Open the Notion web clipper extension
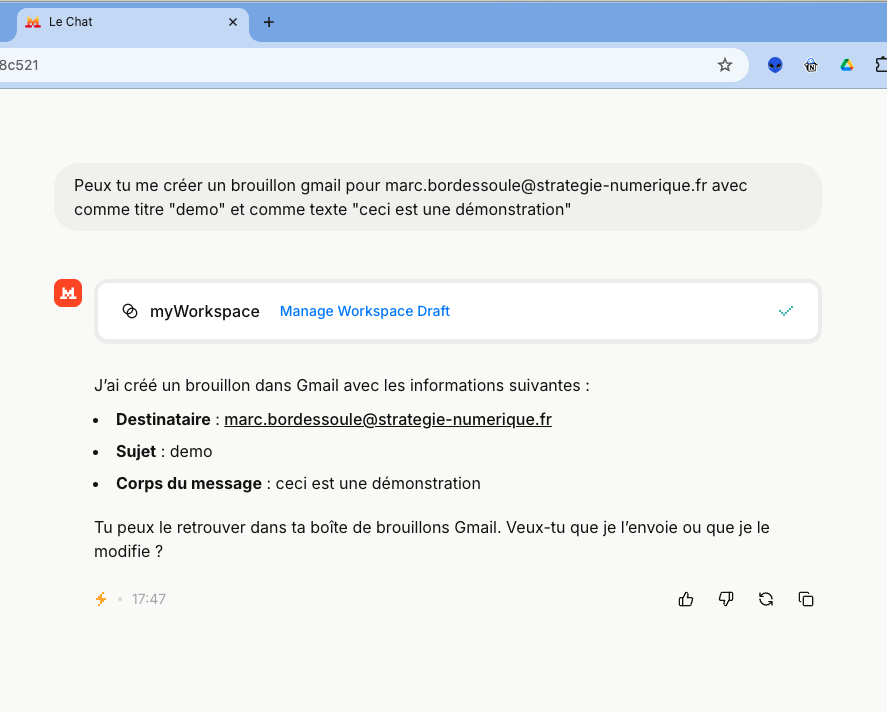This screenshot has width=887, height=712. (811, 65)
